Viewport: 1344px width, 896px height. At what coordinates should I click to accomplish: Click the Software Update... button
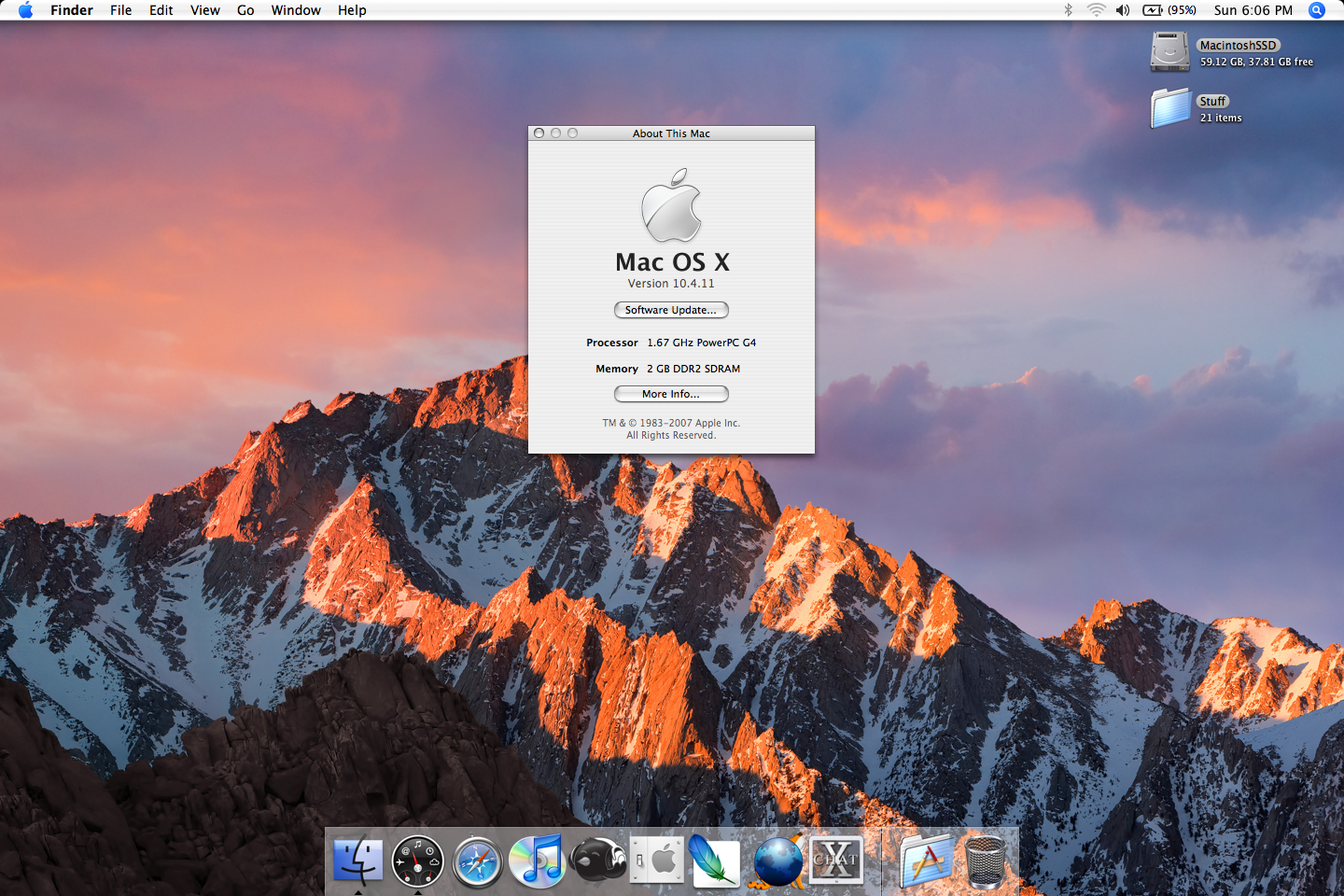coord(671,310)
